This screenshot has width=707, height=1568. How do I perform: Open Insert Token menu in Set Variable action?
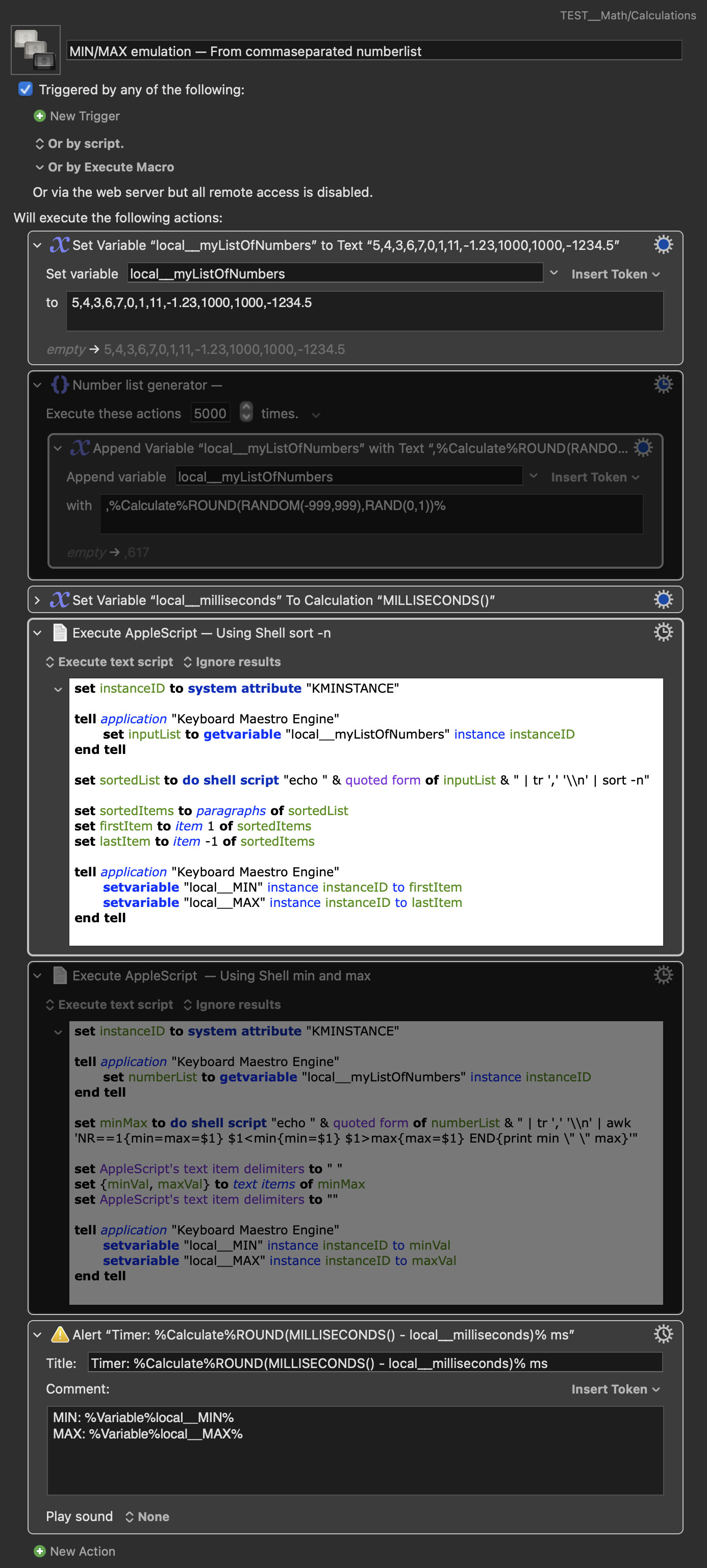point(616,274)
